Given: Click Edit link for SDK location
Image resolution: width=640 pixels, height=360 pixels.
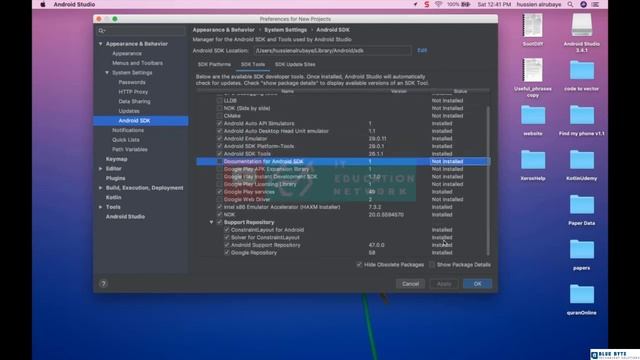Looking at the screenshot, I should pos(422,50).
